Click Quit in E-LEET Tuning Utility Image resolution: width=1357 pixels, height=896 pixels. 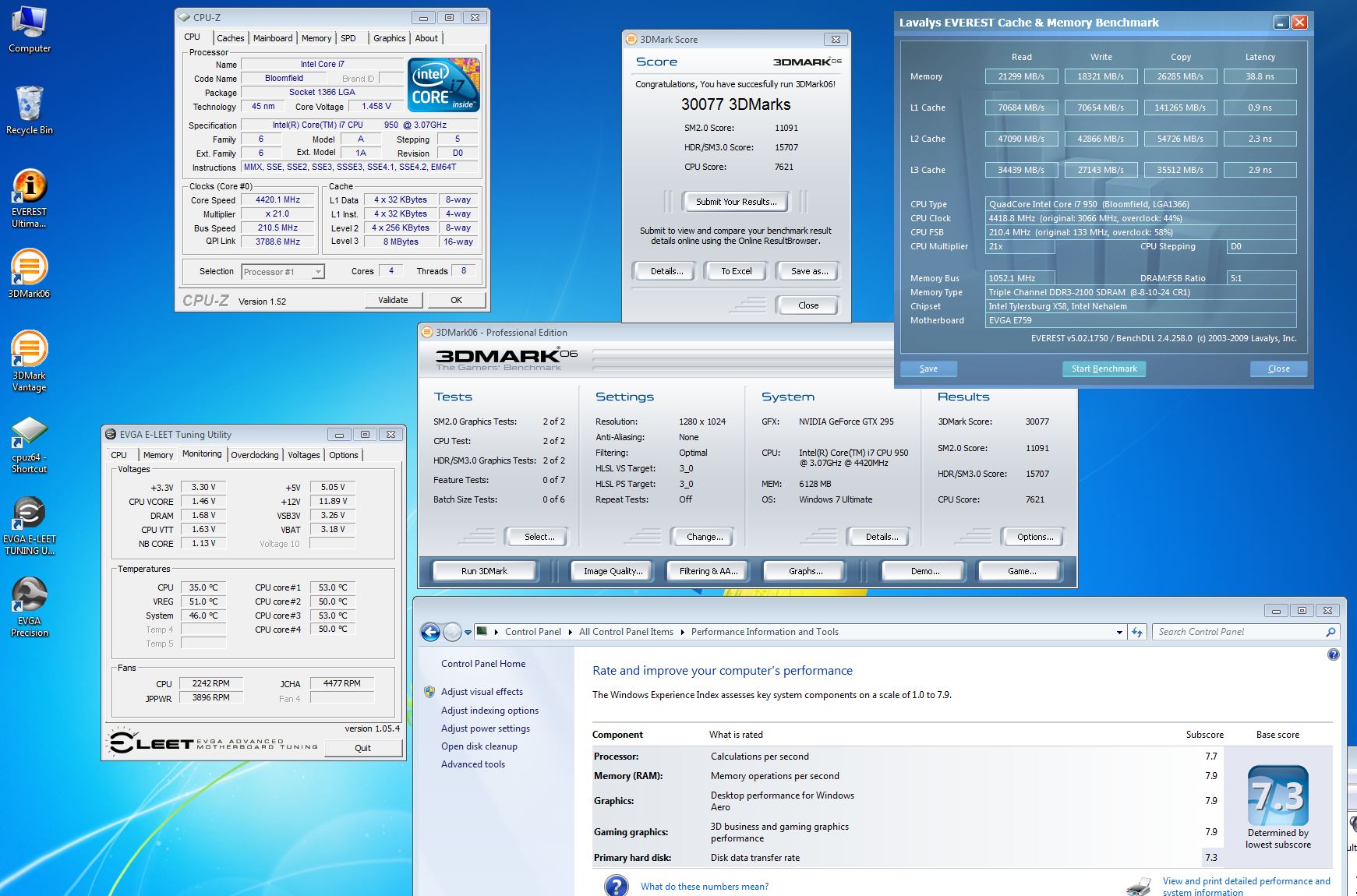point(363,748)
